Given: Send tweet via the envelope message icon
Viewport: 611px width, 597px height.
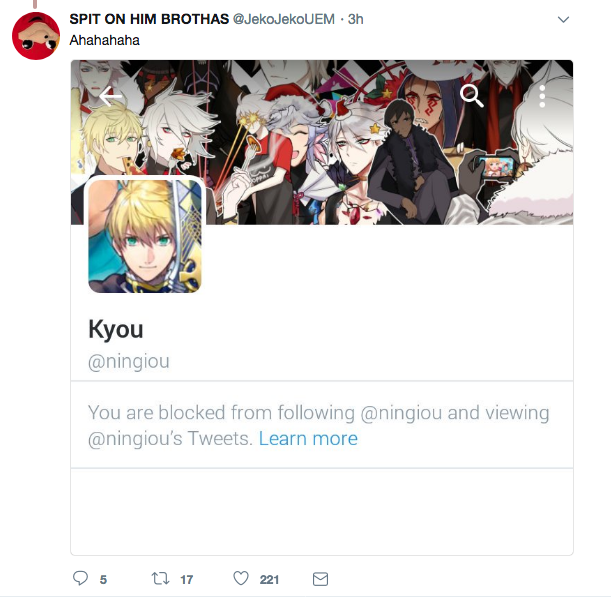Looking at the screenshot, I should pos(320,579).
